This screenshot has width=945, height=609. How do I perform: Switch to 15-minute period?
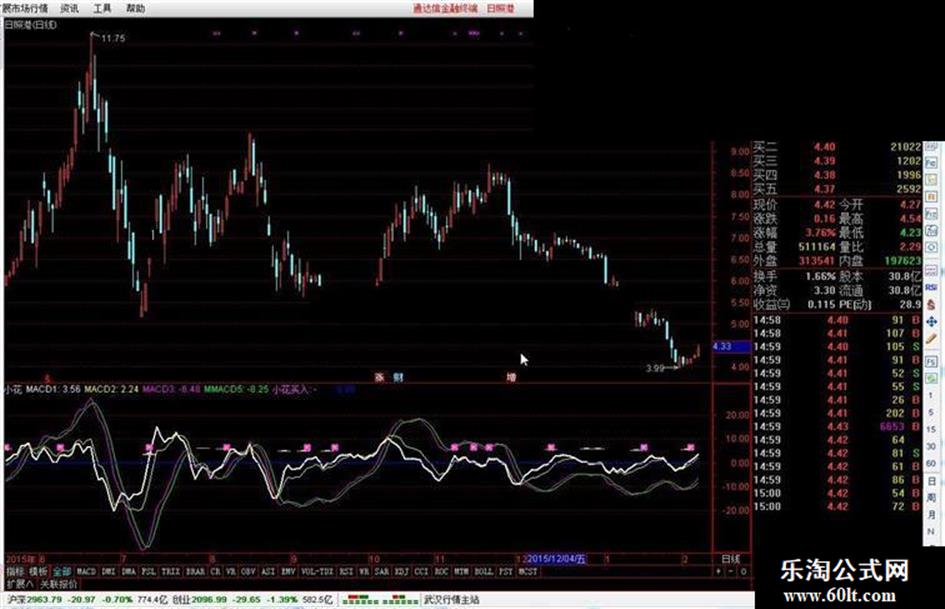932,429
